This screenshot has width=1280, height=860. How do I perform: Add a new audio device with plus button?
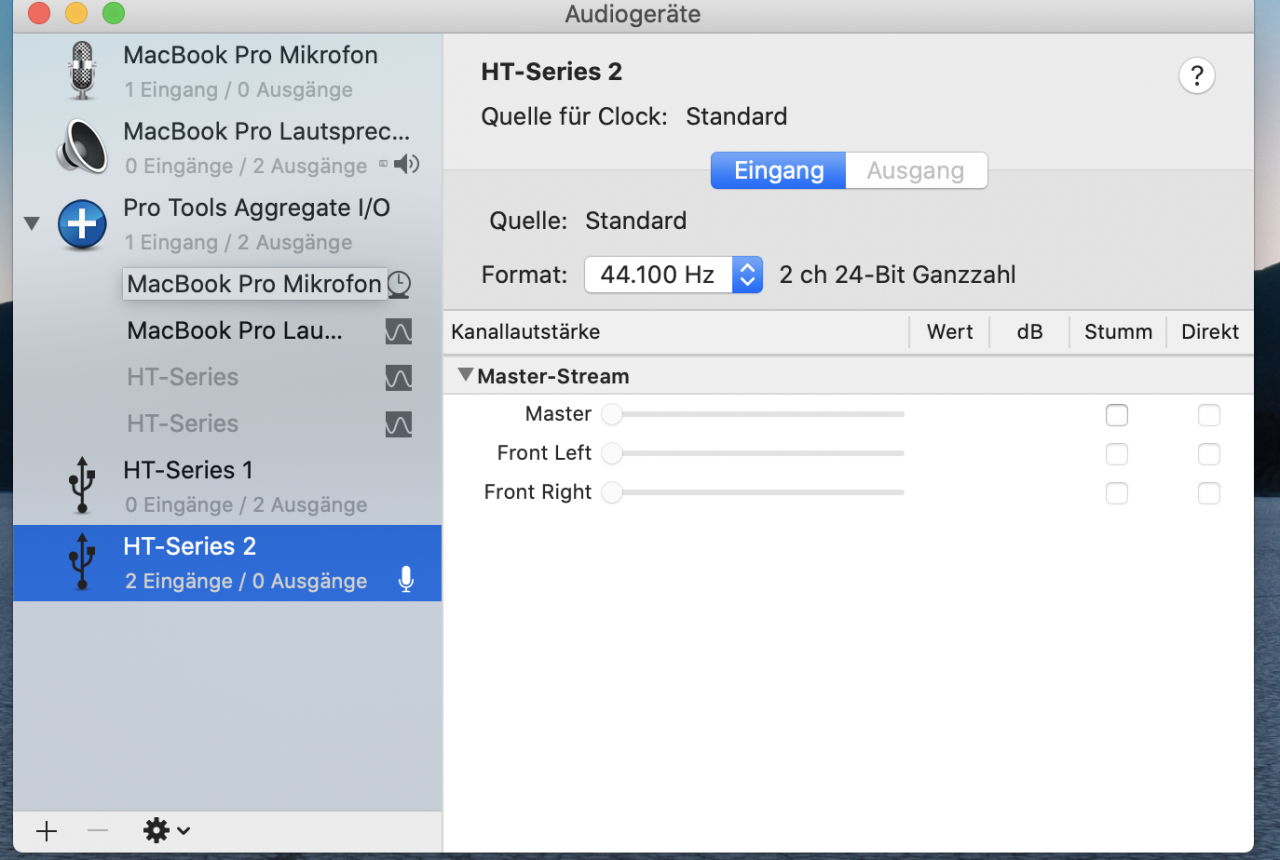tap(46, 831)
